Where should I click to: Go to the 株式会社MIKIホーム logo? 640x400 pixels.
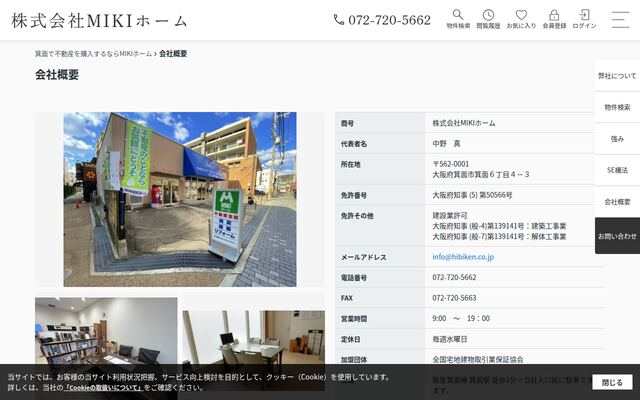tap(99, 20)
